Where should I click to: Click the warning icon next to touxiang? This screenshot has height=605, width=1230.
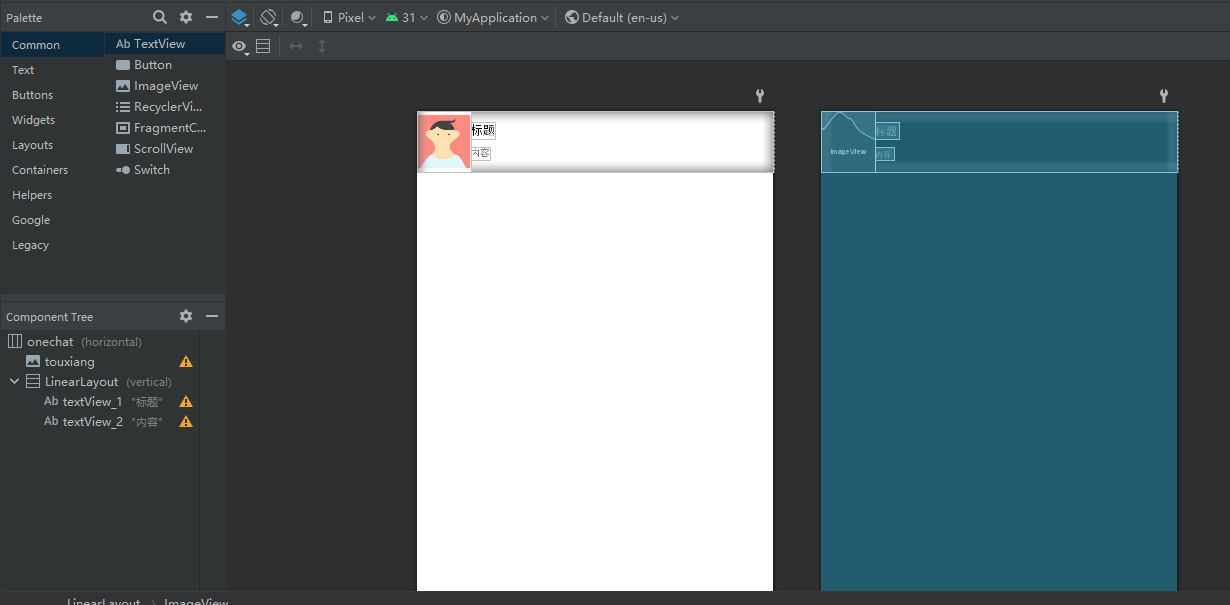click(x=185, y=361)
